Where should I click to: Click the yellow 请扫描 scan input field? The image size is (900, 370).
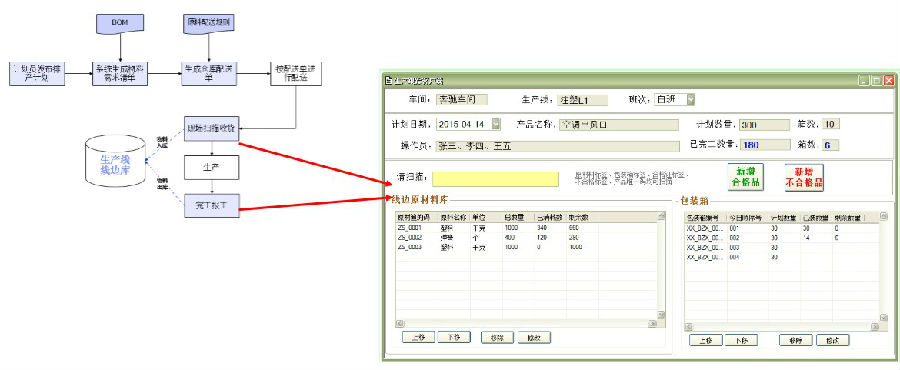[x=495, y=178]
